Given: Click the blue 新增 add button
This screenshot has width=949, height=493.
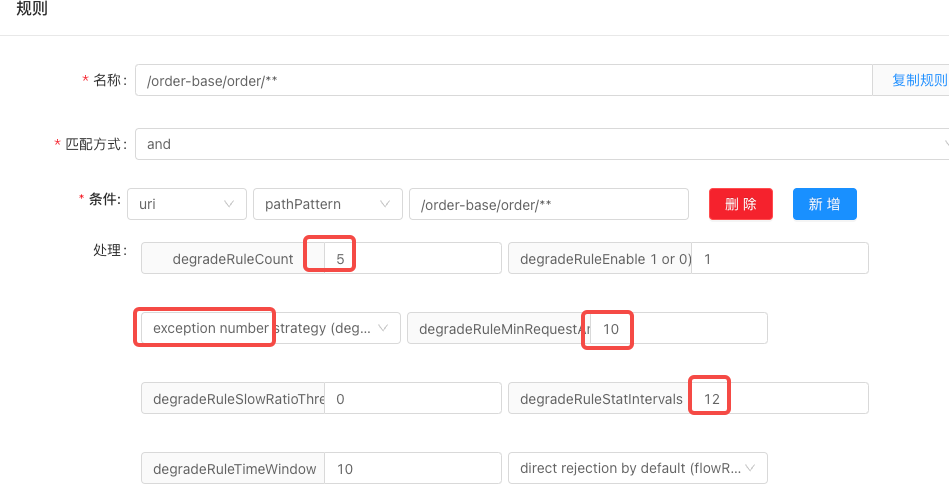Looking at the screenshot, I should click(825, 204).
